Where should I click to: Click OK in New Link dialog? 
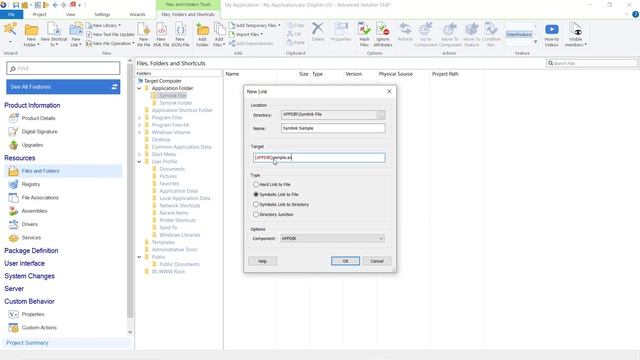tap(345, 261)
